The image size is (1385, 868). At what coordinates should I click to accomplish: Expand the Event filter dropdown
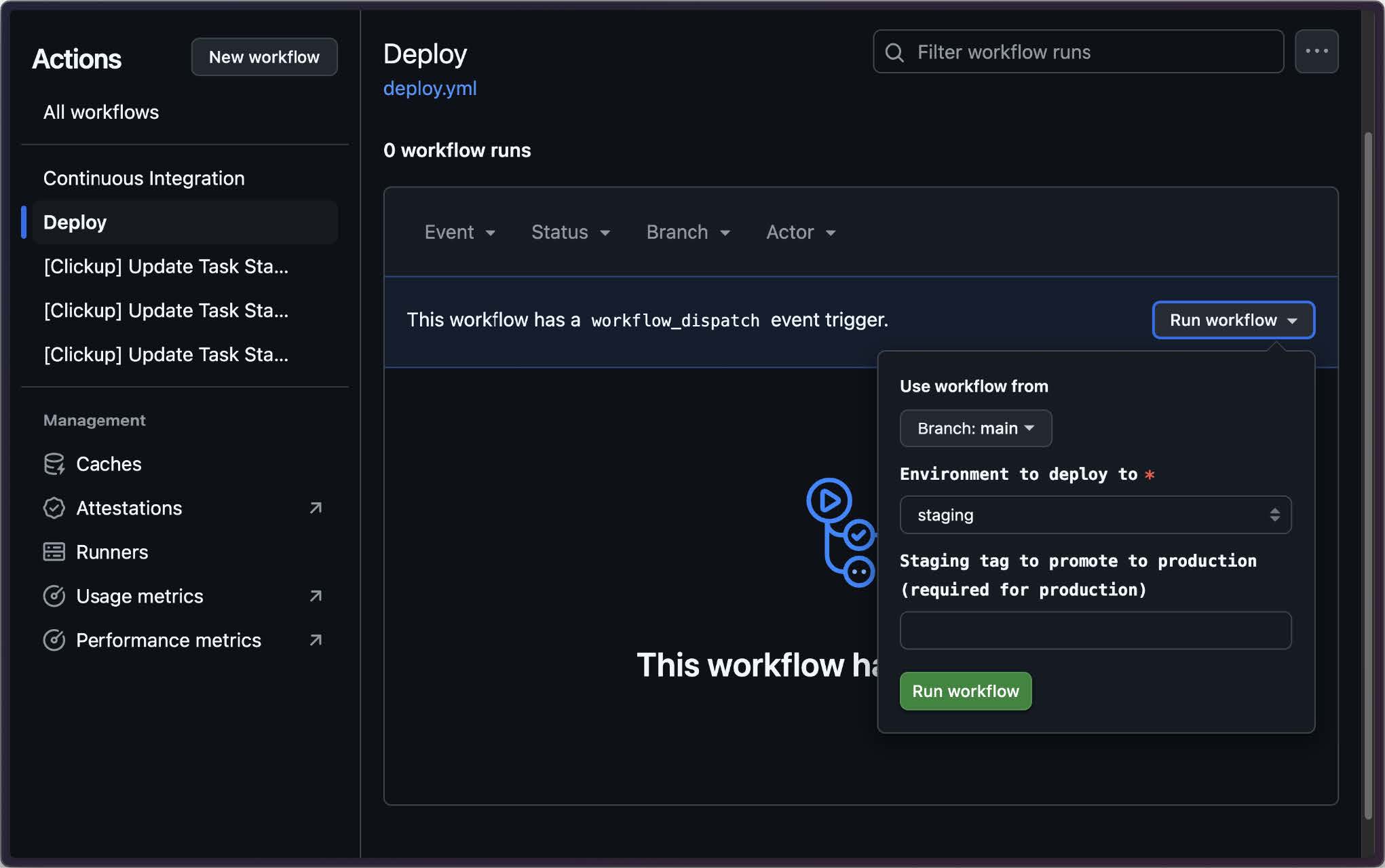(x=459, y=232)
